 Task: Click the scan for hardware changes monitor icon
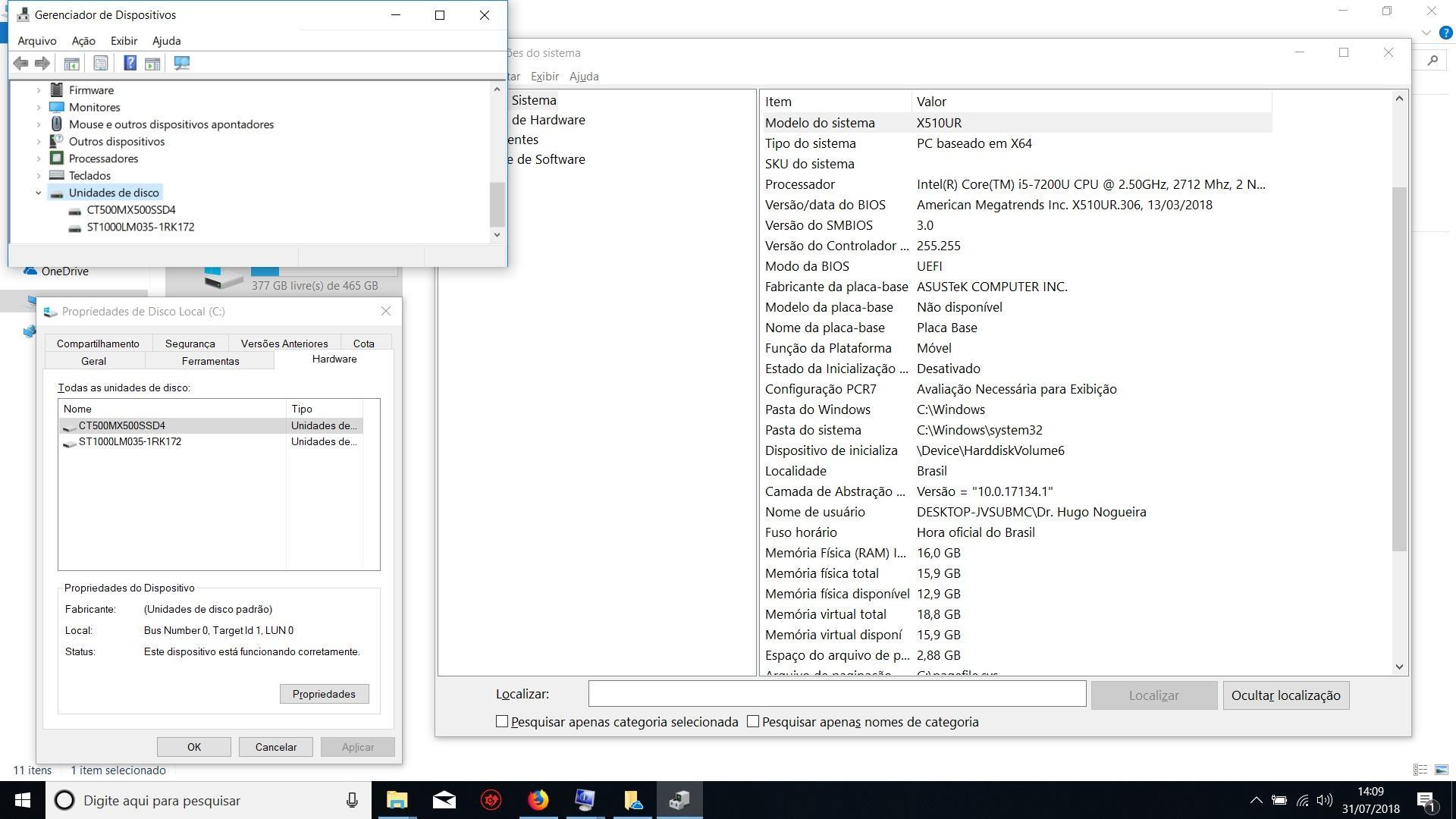tap(181, 64)
